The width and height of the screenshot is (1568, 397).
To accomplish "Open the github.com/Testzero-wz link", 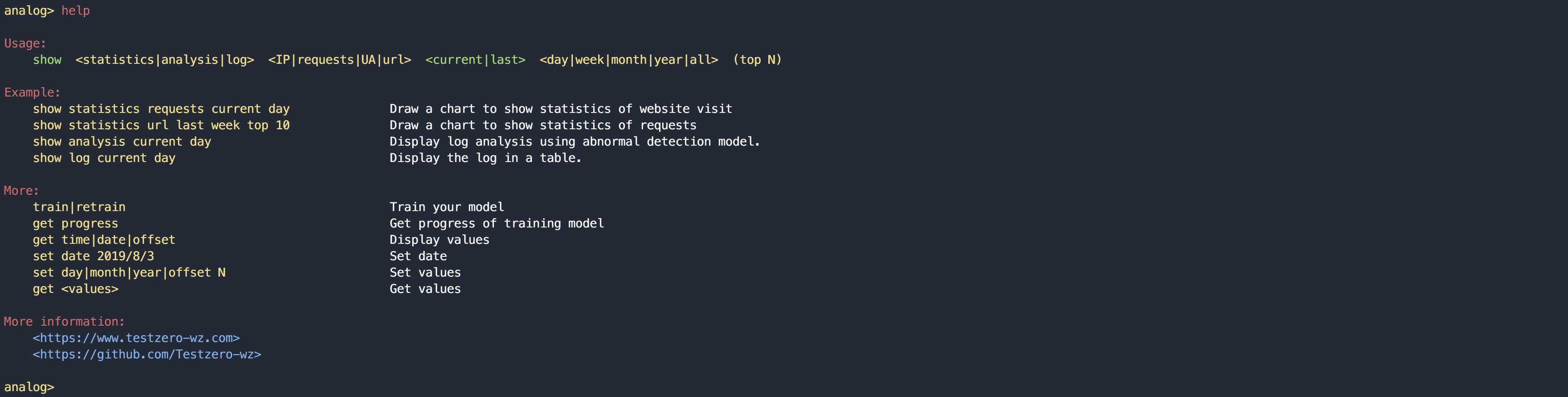I will tap(147, 355).
